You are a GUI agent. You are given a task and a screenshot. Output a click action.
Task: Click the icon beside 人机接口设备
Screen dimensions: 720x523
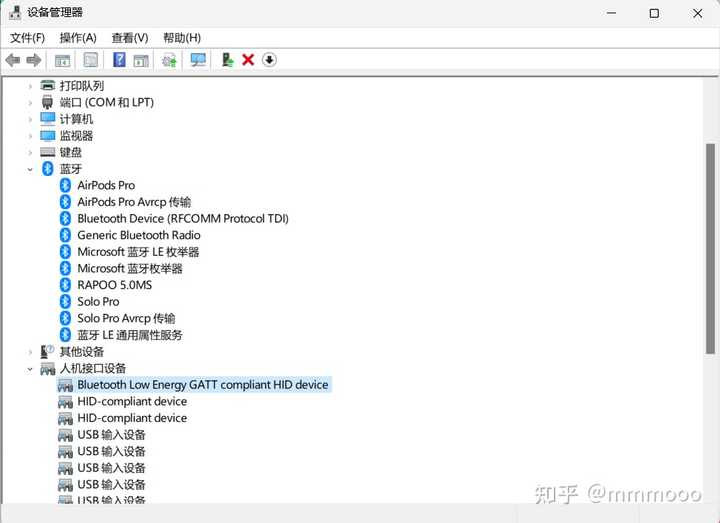(47, 368)
